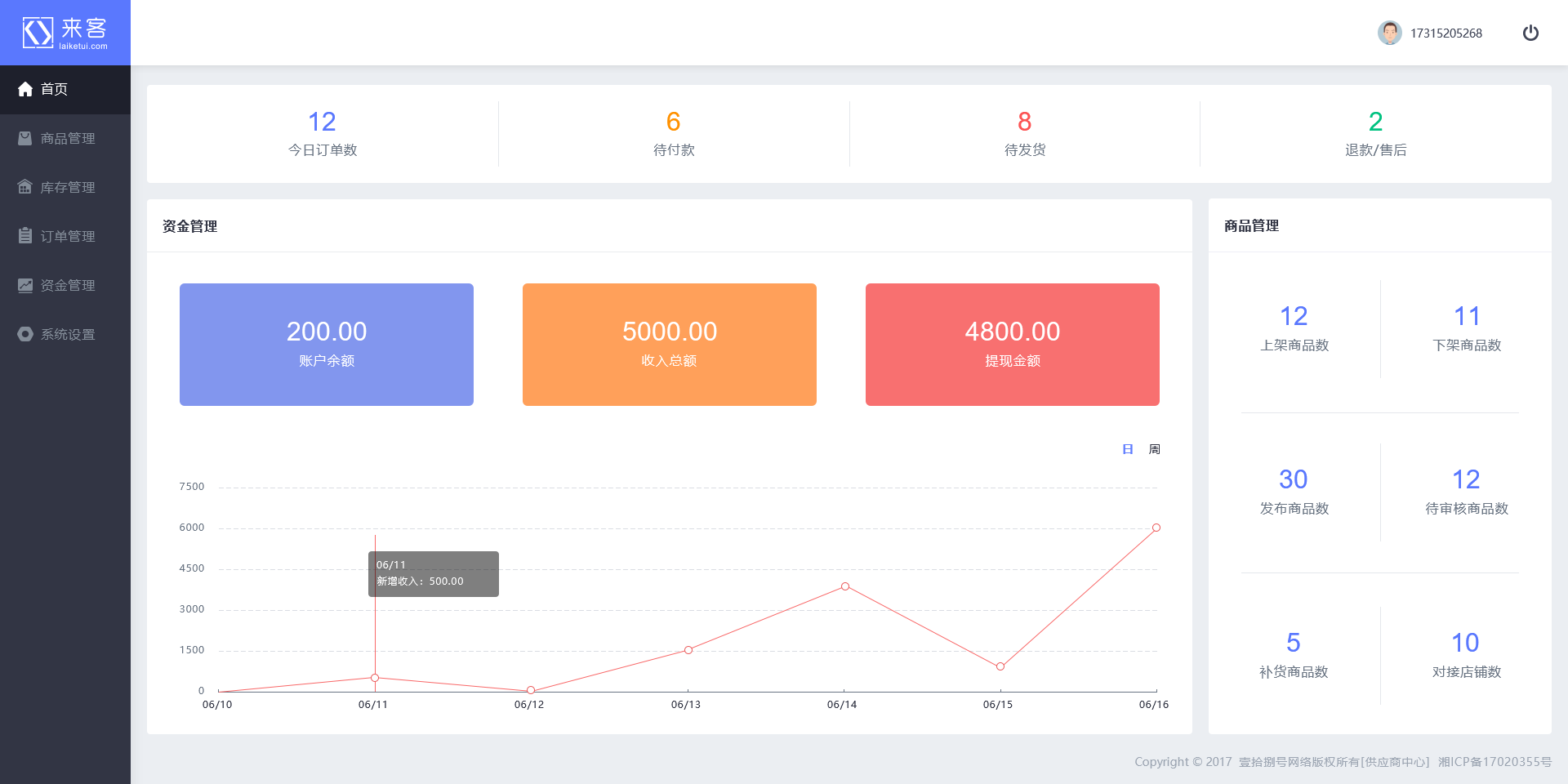The height and width of the screenshot is (784, 1568).
Task: Switch chart to weekly view (周)
Action: point(1154,449)
